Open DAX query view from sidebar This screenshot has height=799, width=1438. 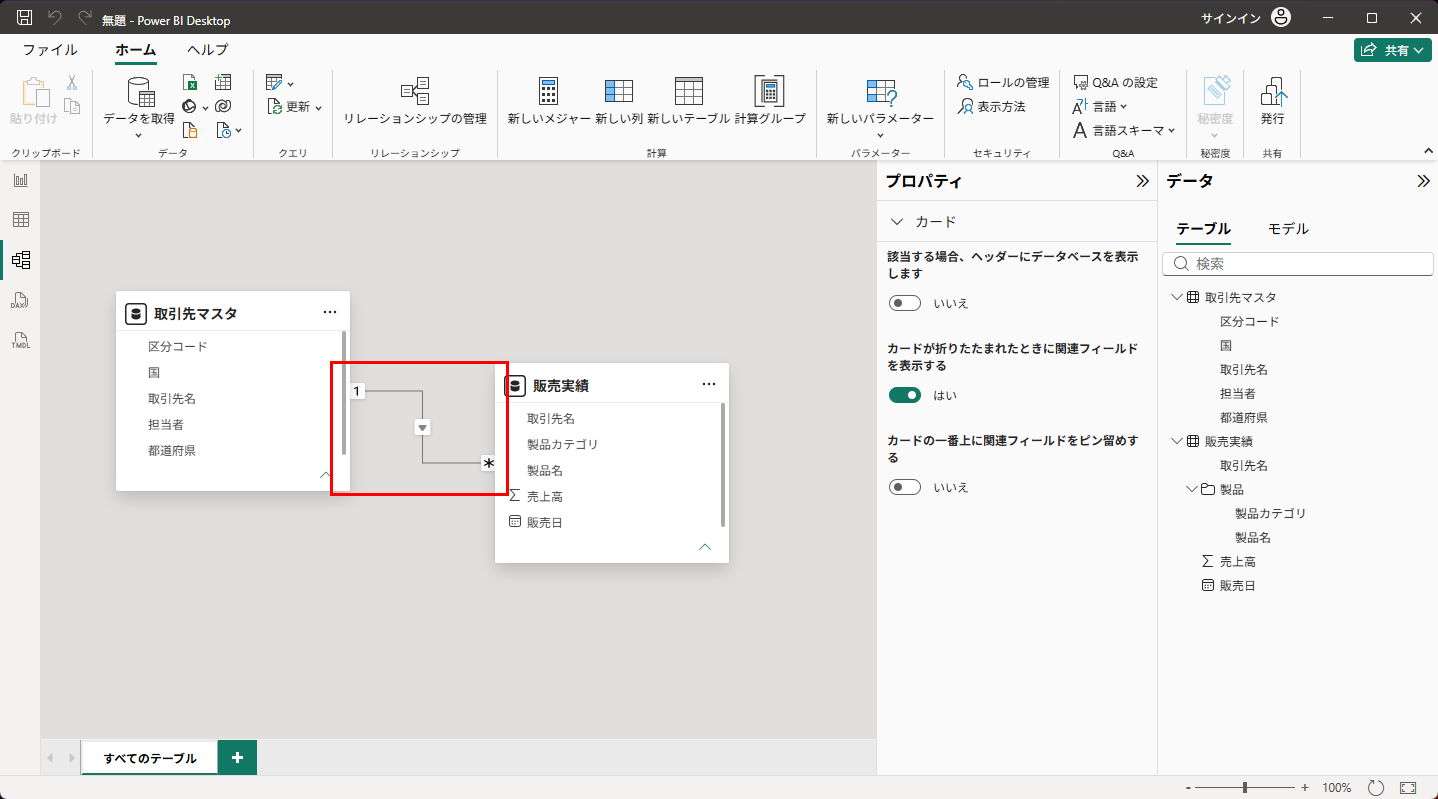[x=20, y=300]
